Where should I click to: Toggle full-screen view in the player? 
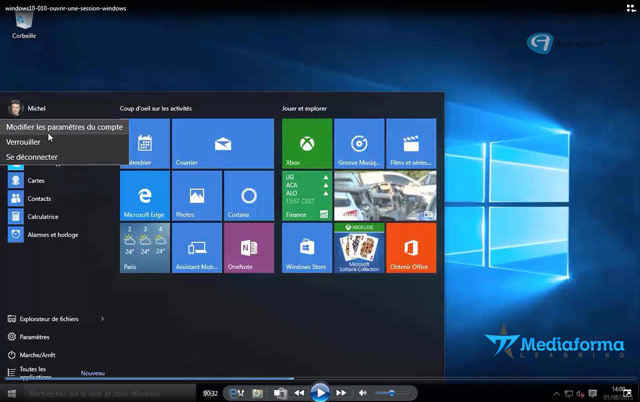627,393
